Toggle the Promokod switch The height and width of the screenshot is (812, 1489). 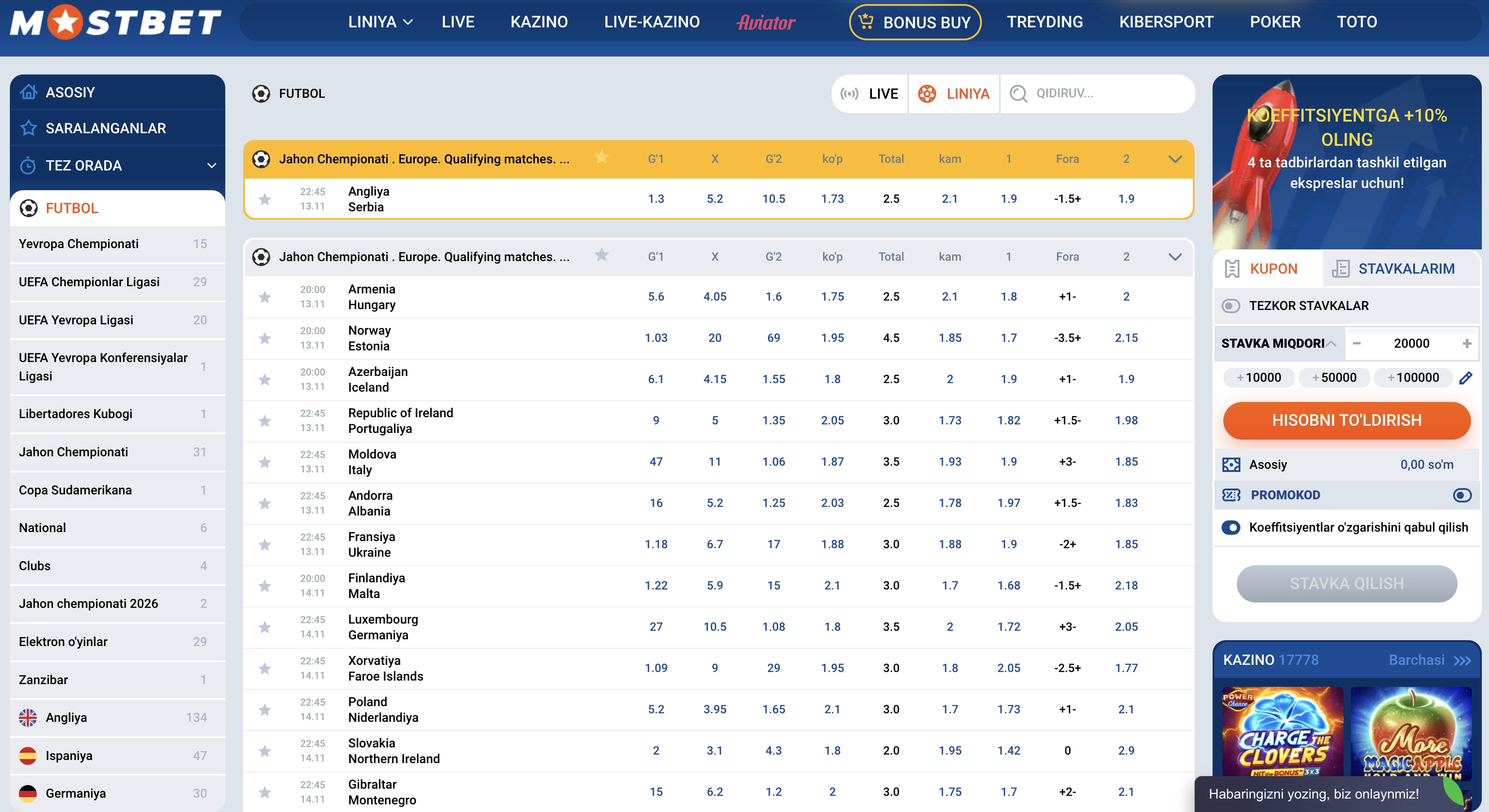[x=1462, y=495]
